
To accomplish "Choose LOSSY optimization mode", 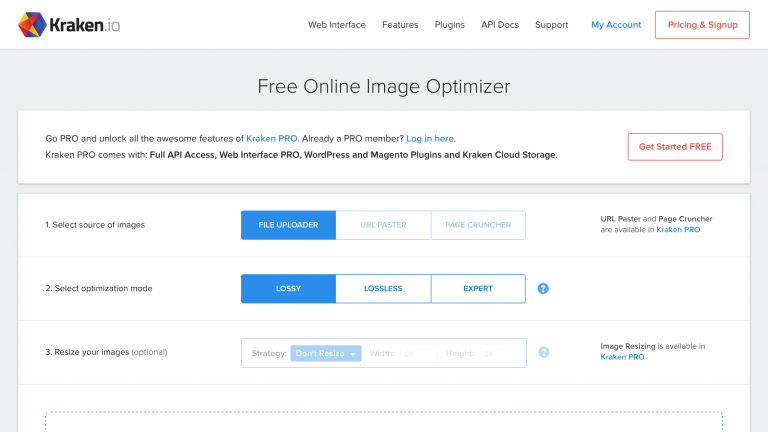I will (288, 288).
